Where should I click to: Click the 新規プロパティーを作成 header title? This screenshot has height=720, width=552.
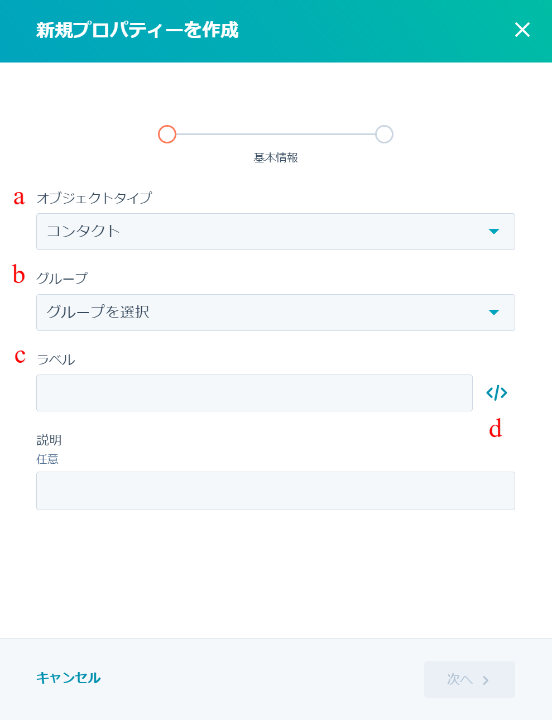tap(137, 30)
